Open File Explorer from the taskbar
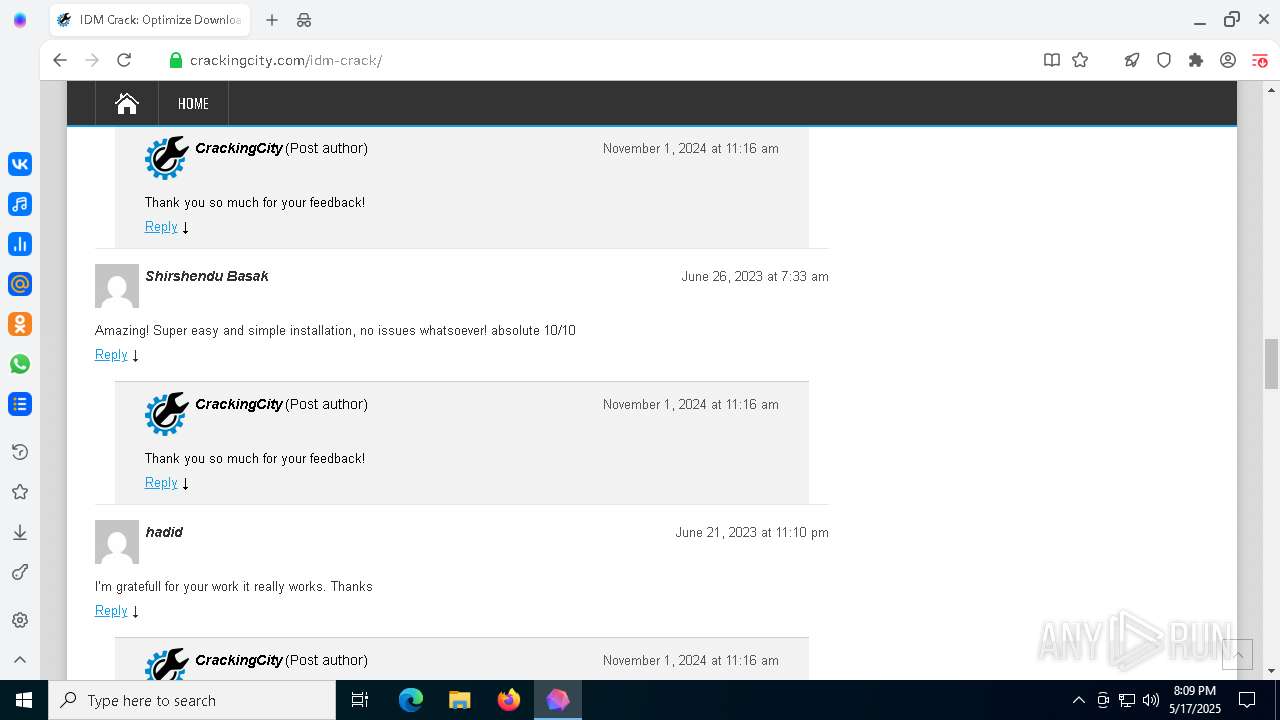This screenshot has height=720, width=1280. pos(460,700)
